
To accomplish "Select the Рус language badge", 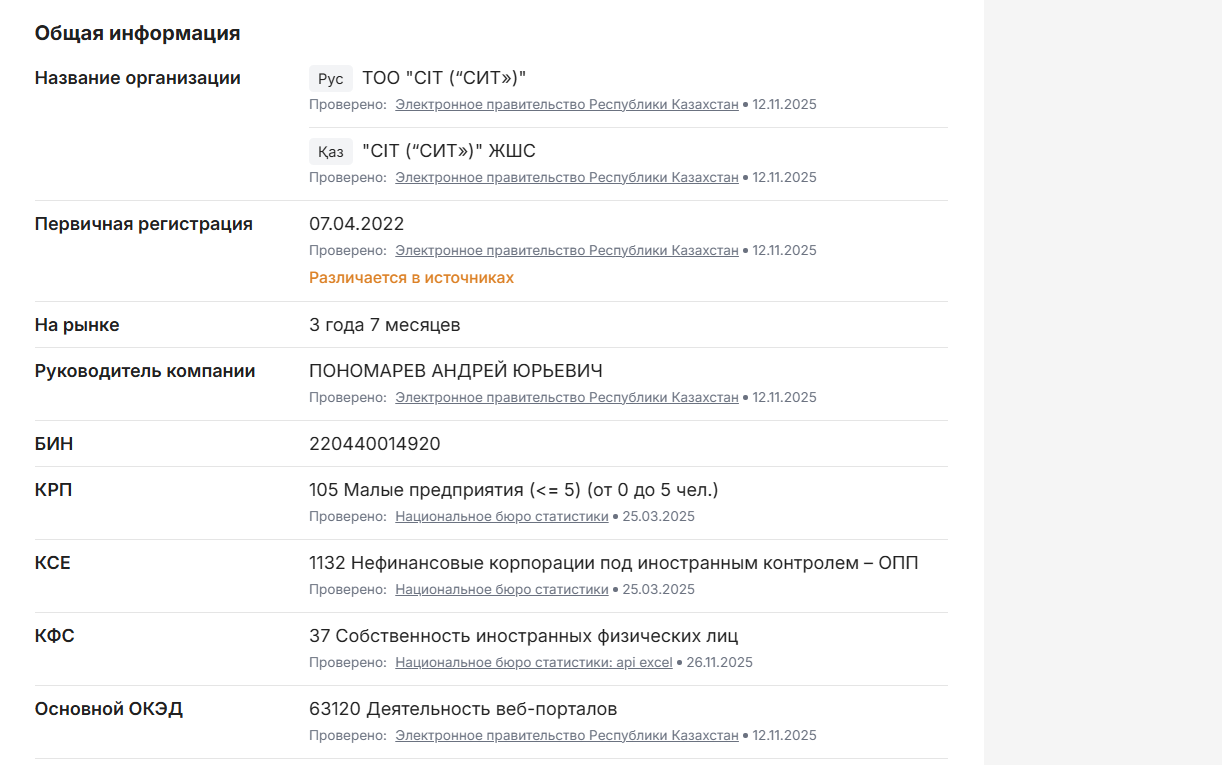I will (x=330, y=78).
